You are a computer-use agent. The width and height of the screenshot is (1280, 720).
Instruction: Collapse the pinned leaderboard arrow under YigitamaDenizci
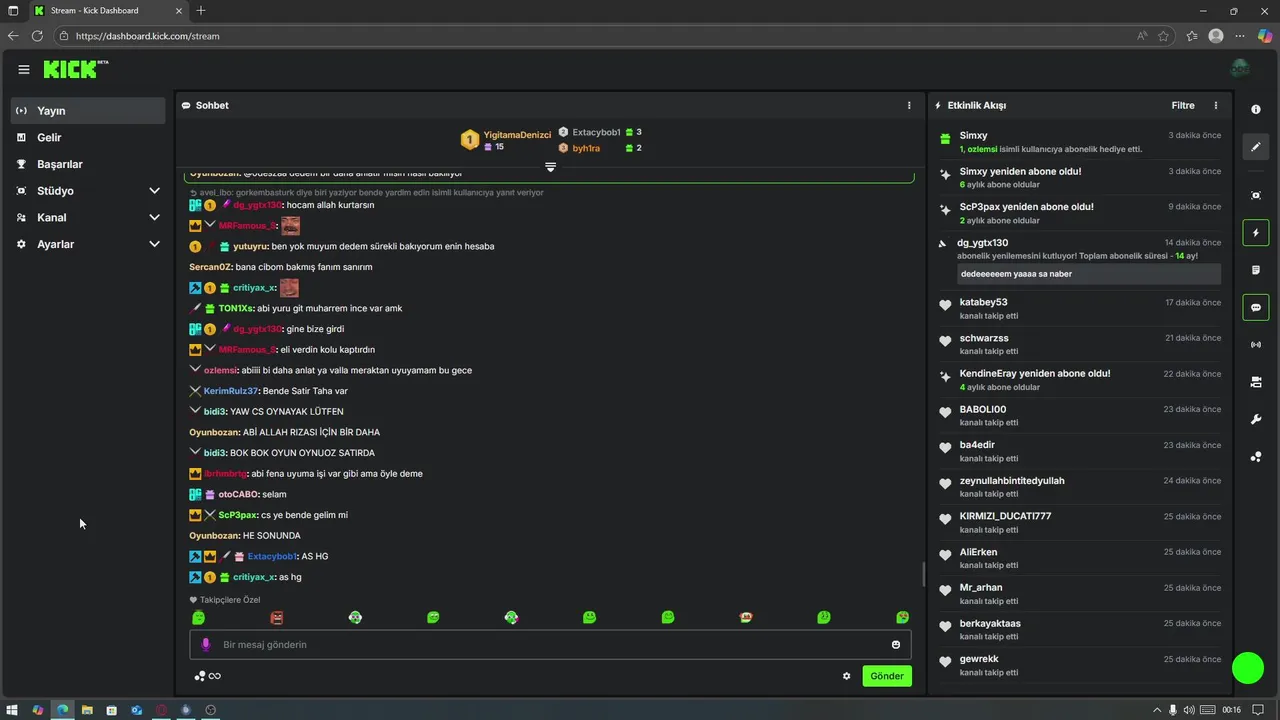coord(550,167)
